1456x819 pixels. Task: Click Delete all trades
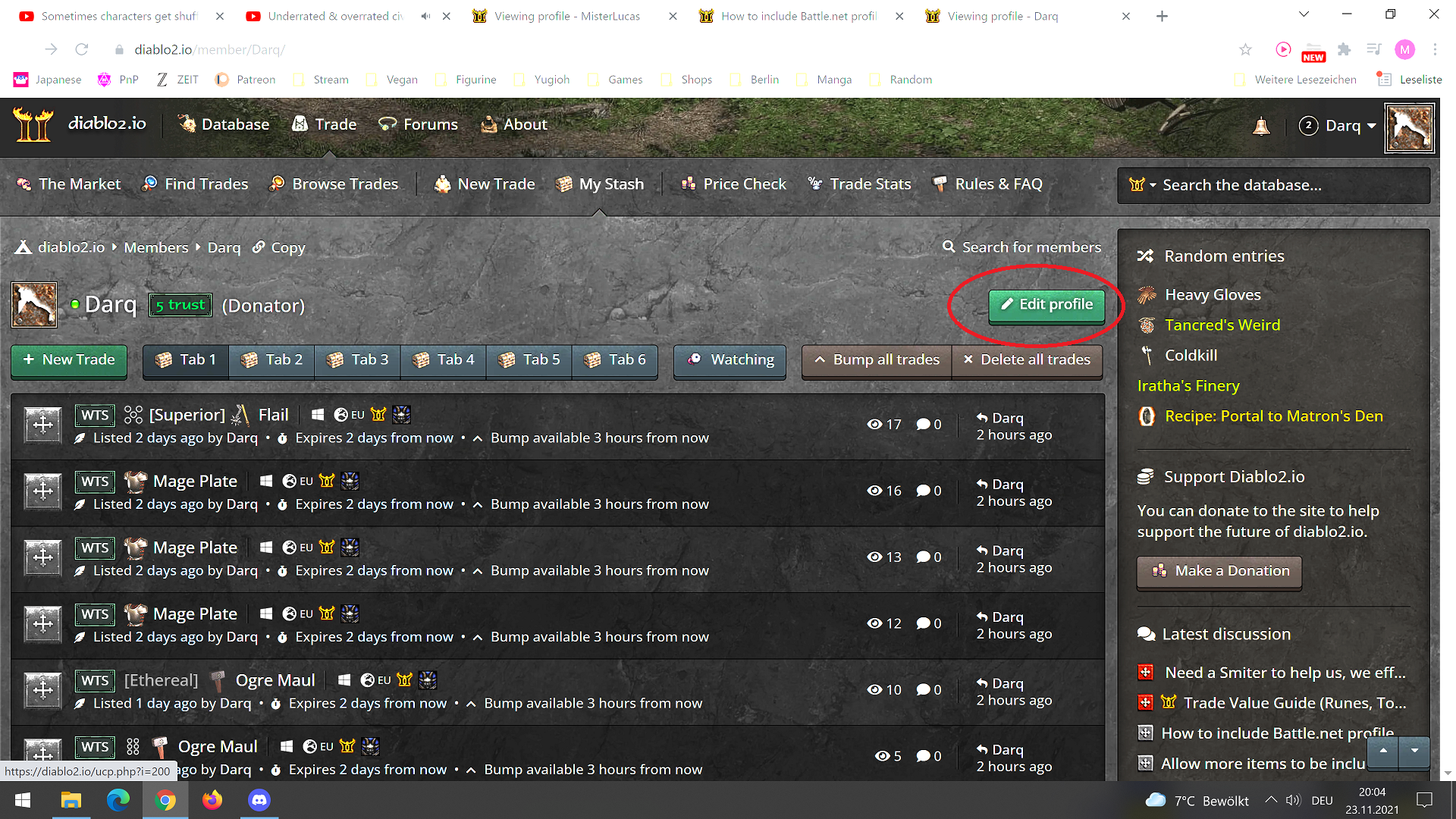point(1028,360)
